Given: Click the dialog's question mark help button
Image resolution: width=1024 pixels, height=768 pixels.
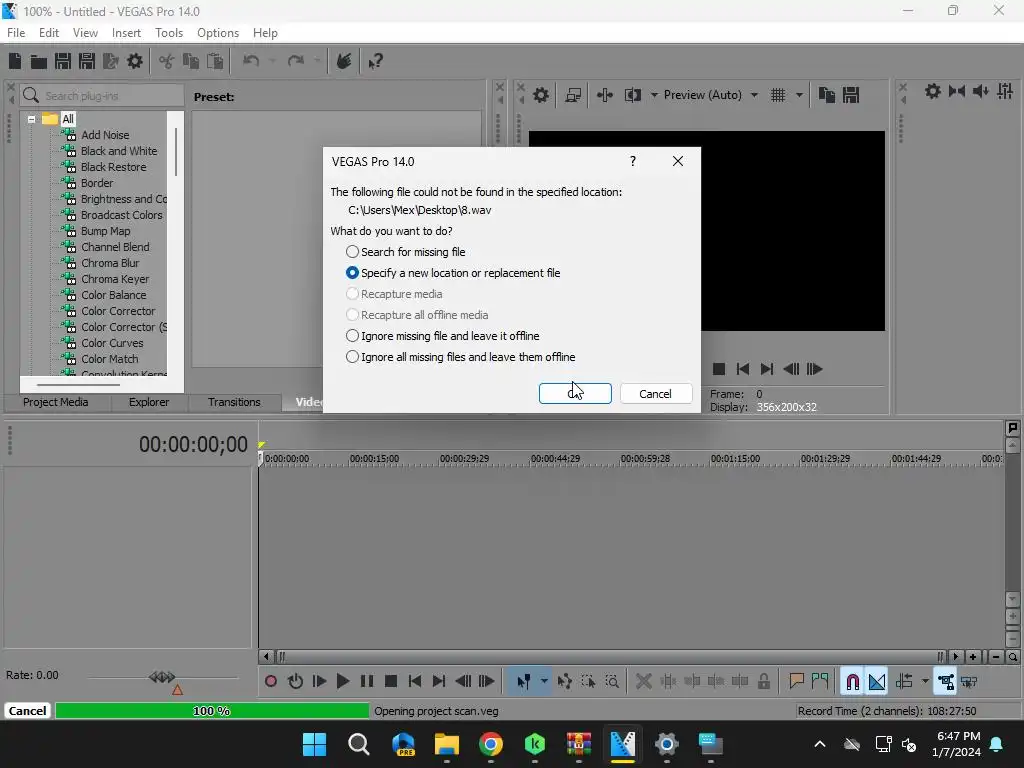Looking at the screenshot, I should pos(633,161).
